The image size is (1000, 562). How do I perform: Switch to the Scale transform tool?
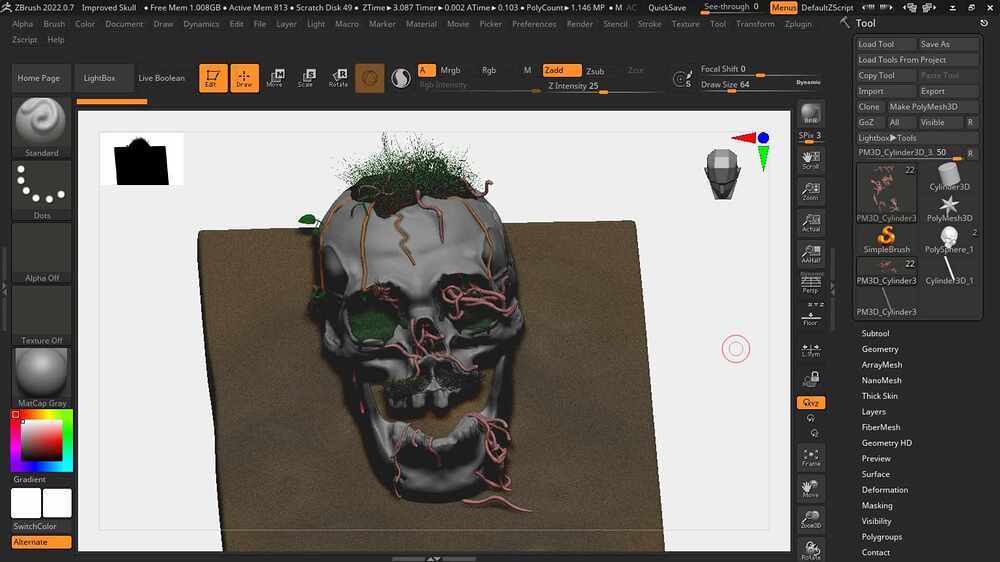306,78
